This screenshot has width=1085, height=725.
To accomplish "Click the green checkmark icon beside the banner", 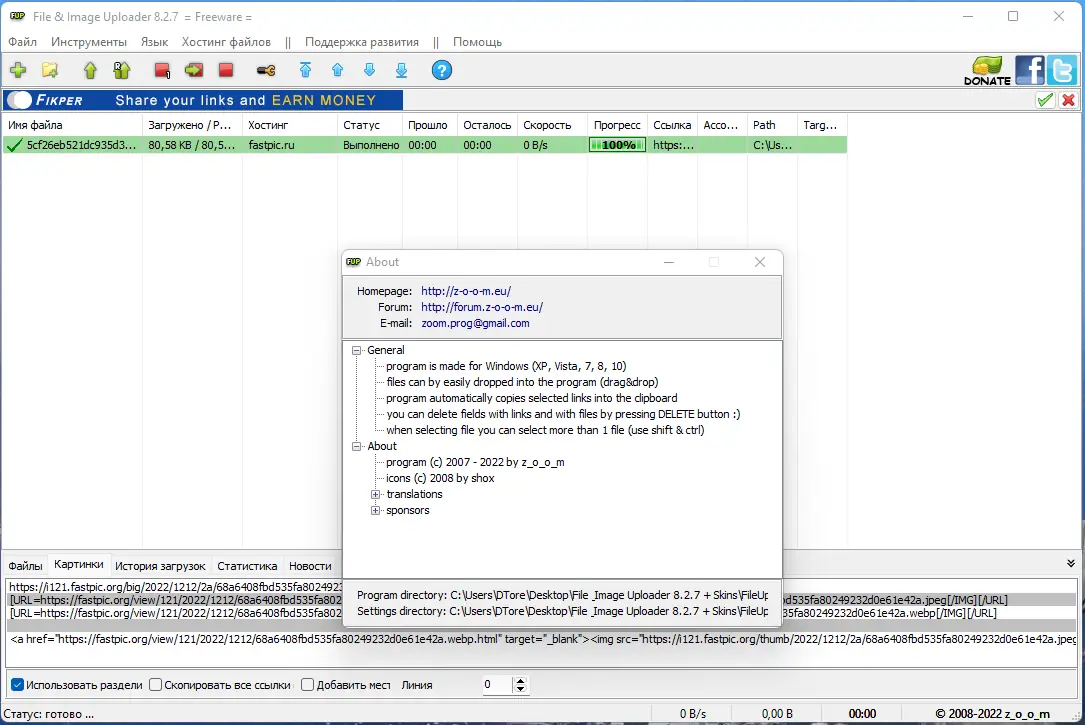I will tap(1045, 100).
